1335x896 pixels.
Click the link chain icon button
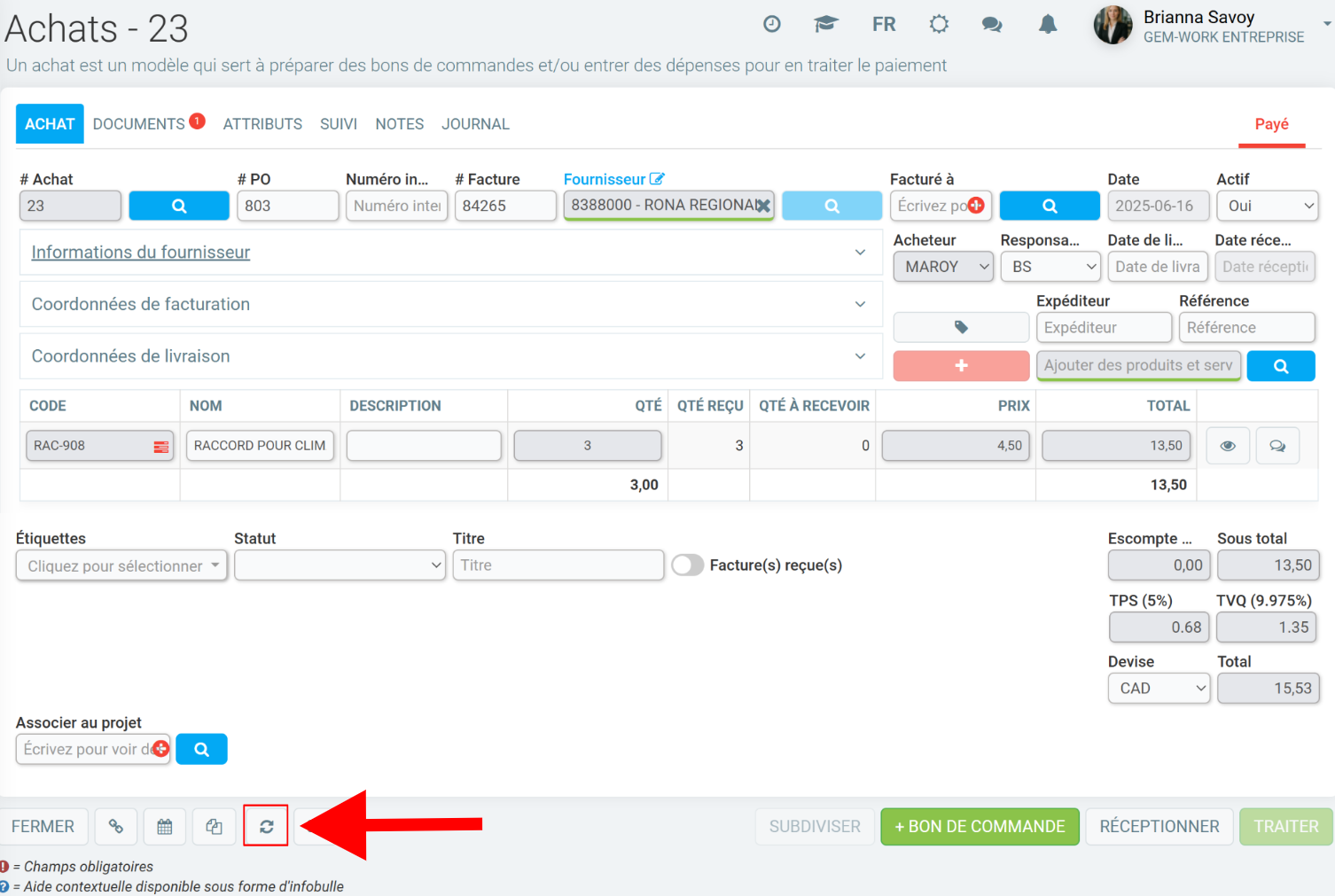pyautogui.click(x=116, y=826)
